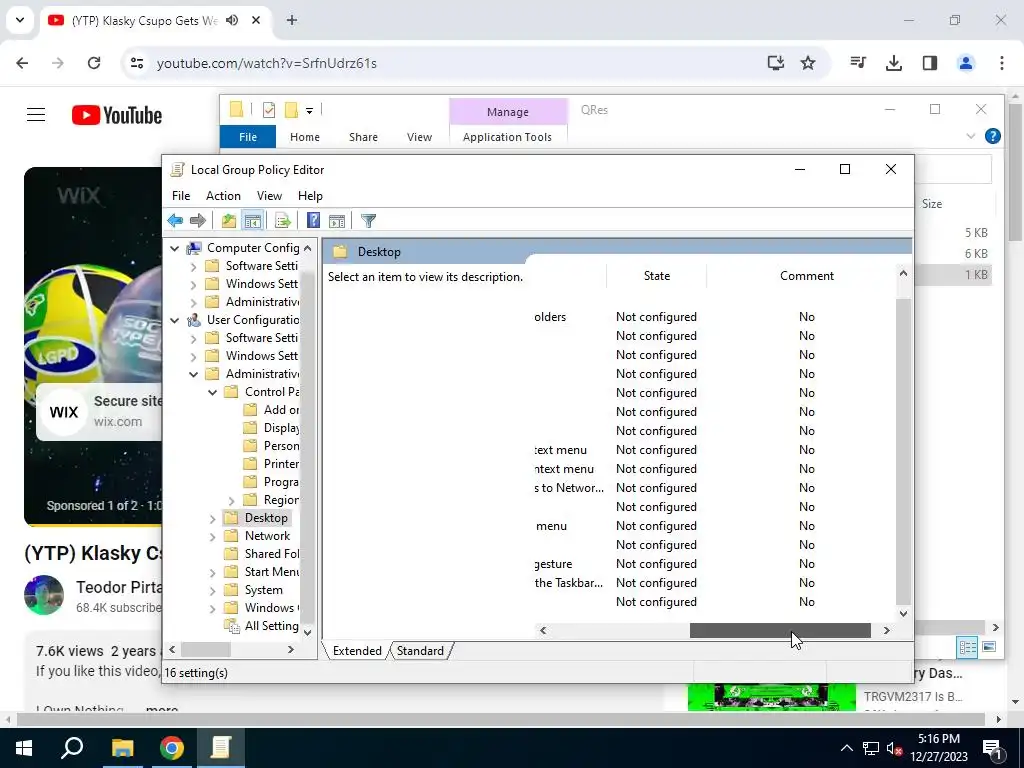Click the Export List toolbar icon
Viewport: 1024px width, 768px height.
point(283,221)
